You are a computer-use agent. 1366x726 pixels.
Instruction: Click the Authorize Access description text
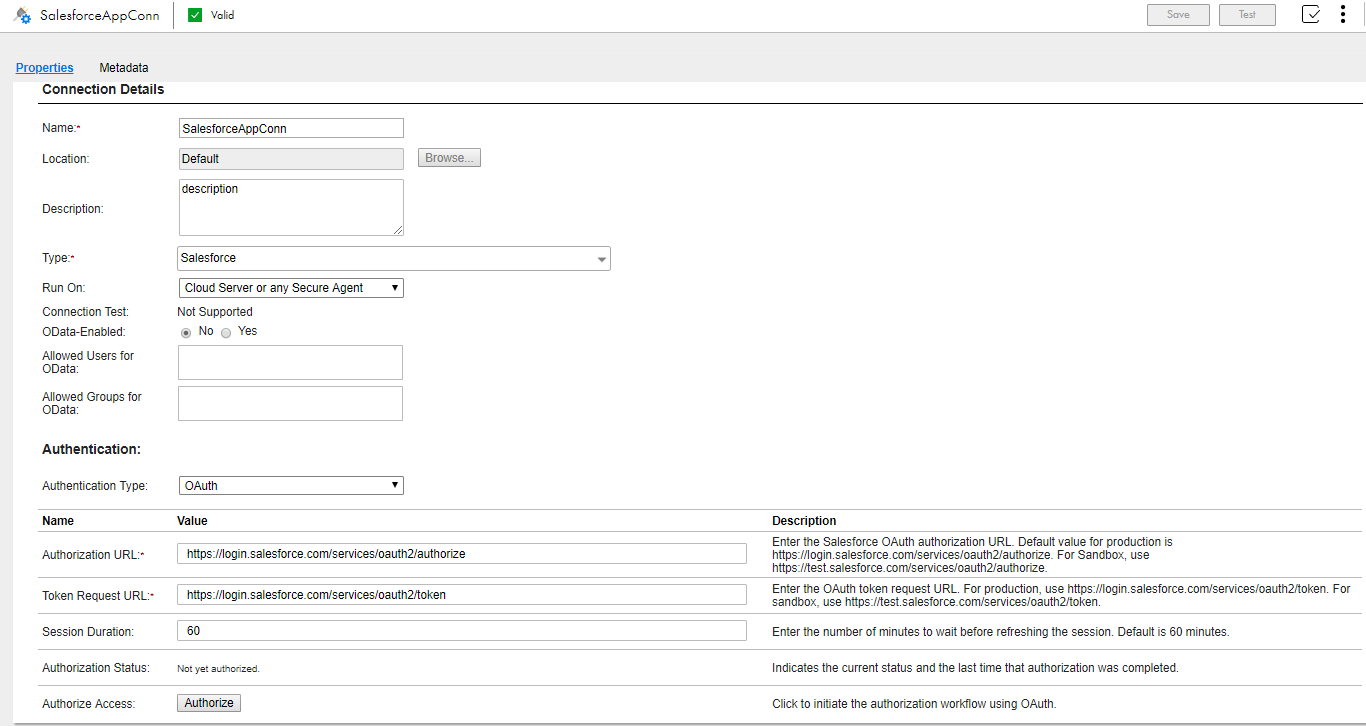click(x=914, y=704)
